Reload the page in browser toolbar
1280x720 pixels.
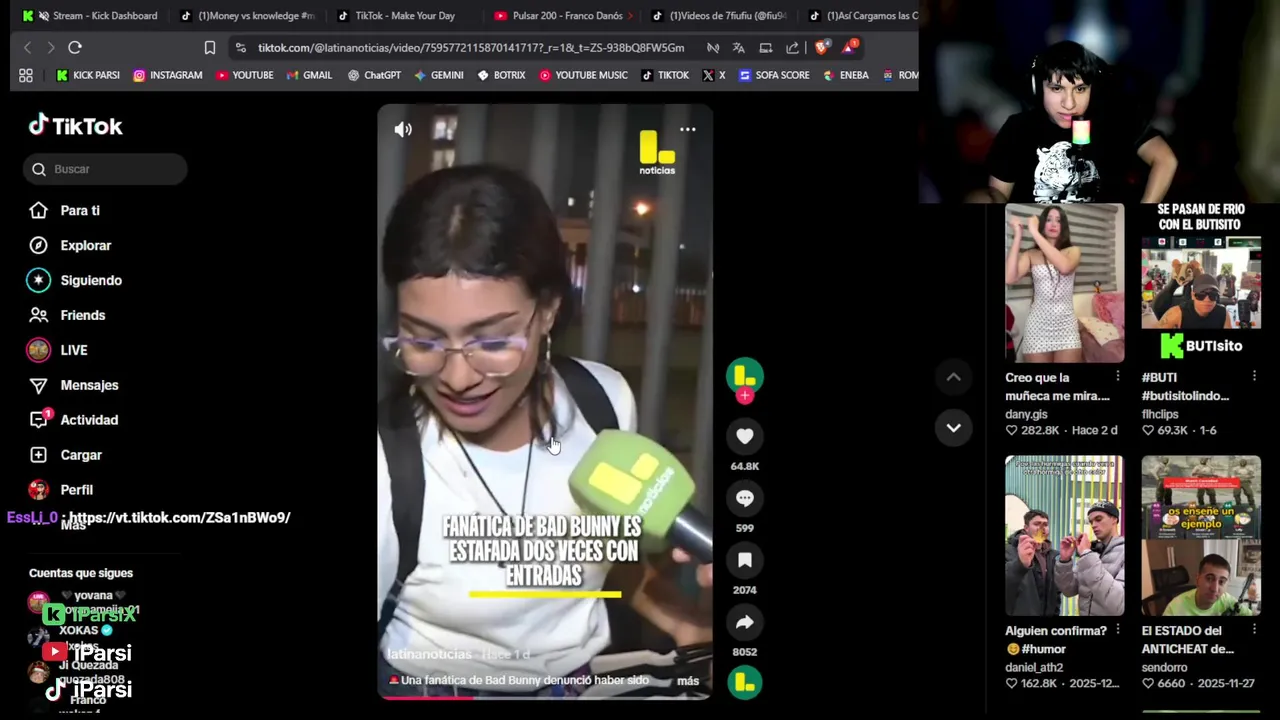pyautogui.click(x=75, y=47)
